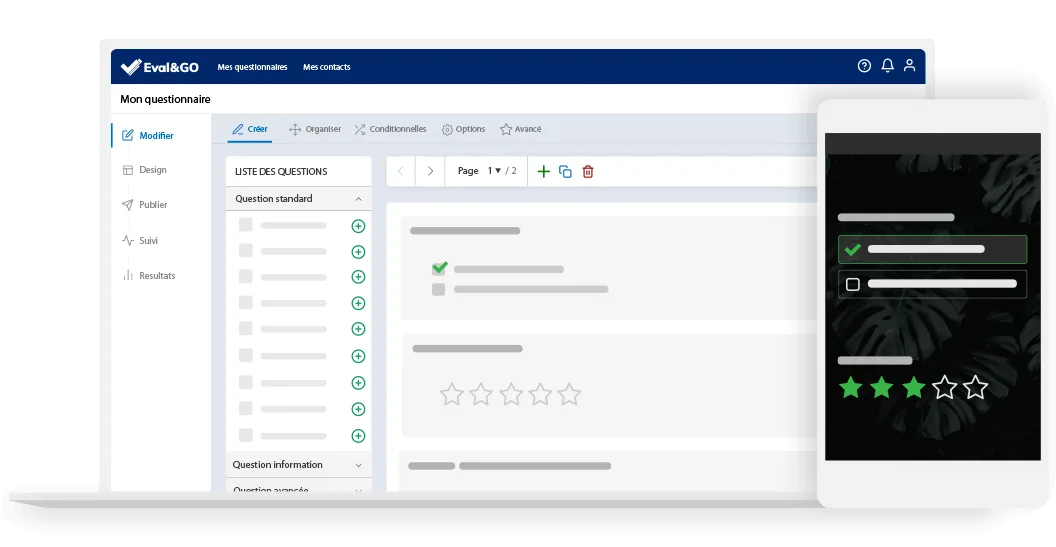
Task: Delete the page with trash icon
Action: pyautogui.click(x=588, y=172)
